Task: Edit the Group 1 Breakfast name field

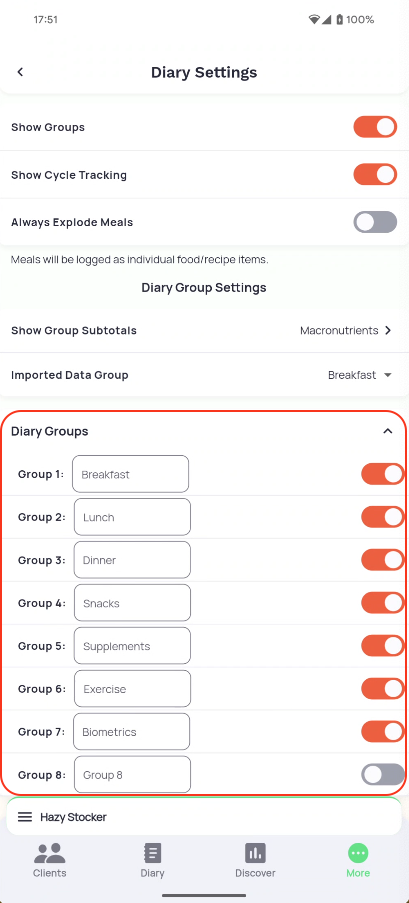Action: [130, 474]
